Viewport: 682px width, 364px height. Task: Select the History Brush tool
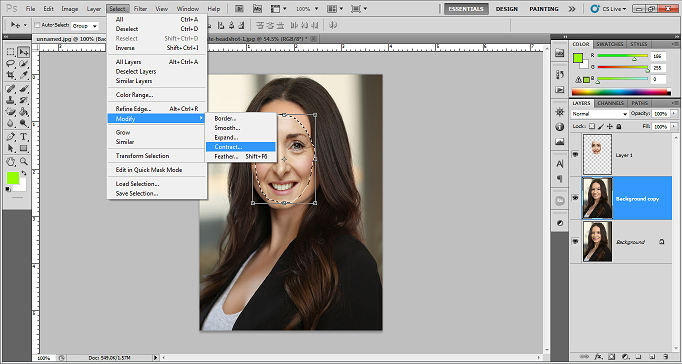click(23, 100)
